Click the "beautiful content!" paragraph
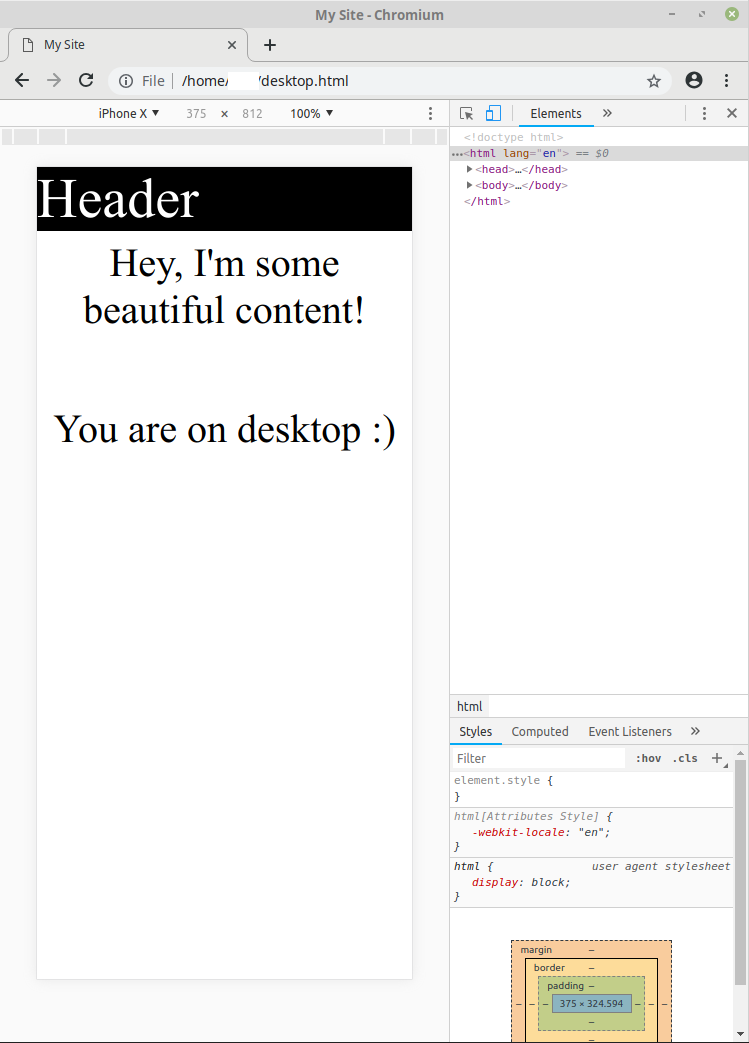The width and height of the screenshot is (749, 1043). (x=224, y=287)
